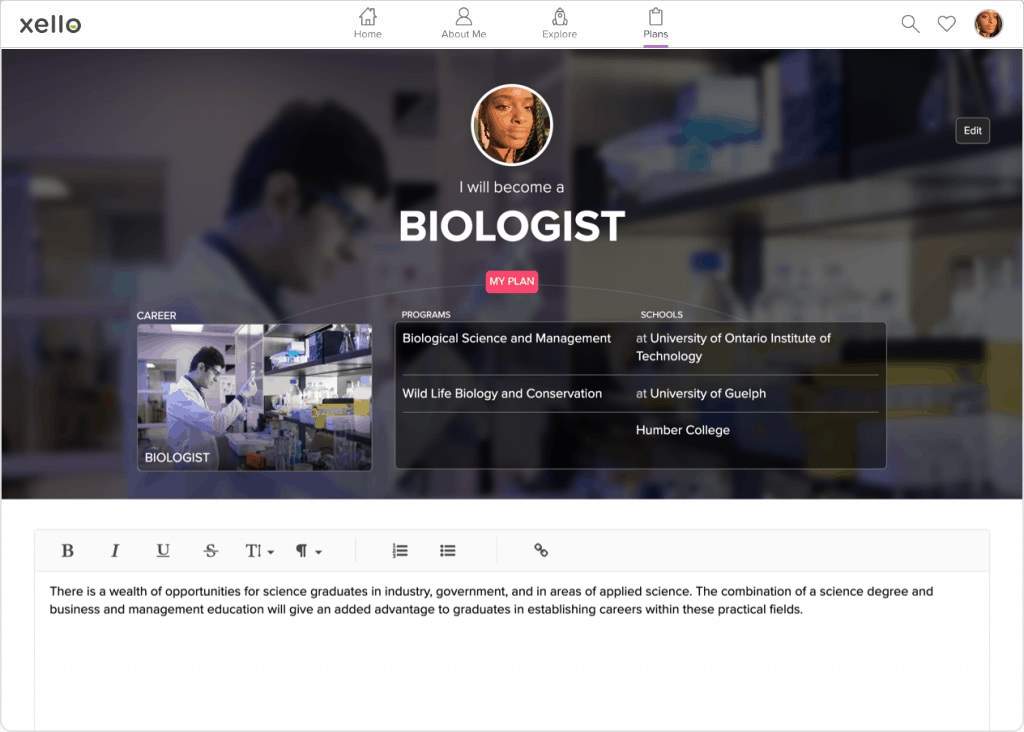Toggle italic text formatting
This screenshot has height=732, width=1024.
pos(115,551)
